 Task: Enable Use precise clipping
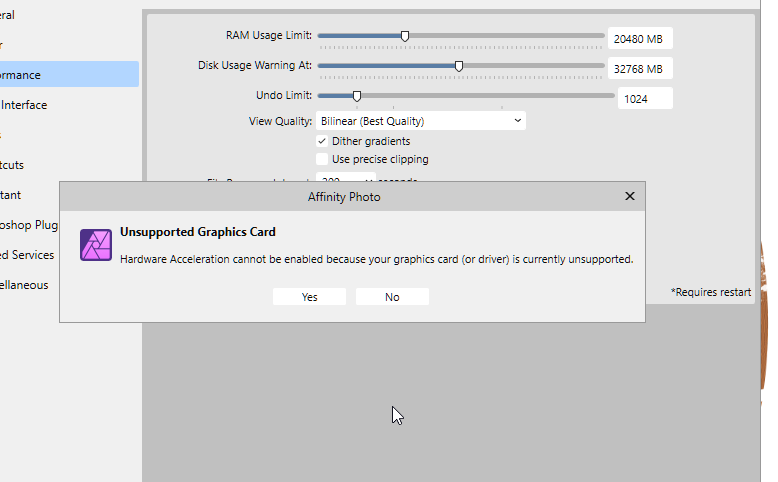point(322,159)
